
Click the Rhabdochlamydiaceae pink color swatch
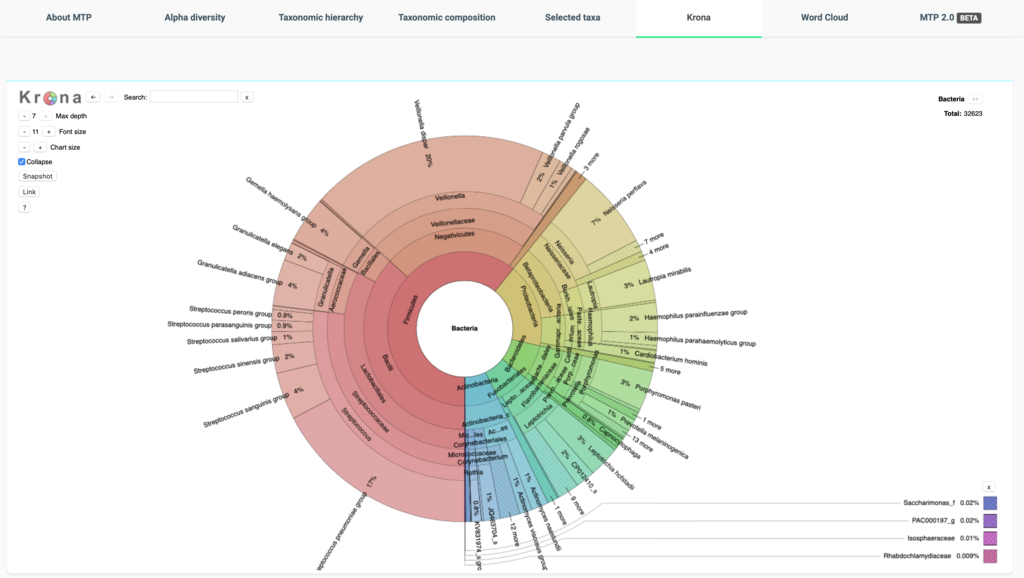click(990, 556)
